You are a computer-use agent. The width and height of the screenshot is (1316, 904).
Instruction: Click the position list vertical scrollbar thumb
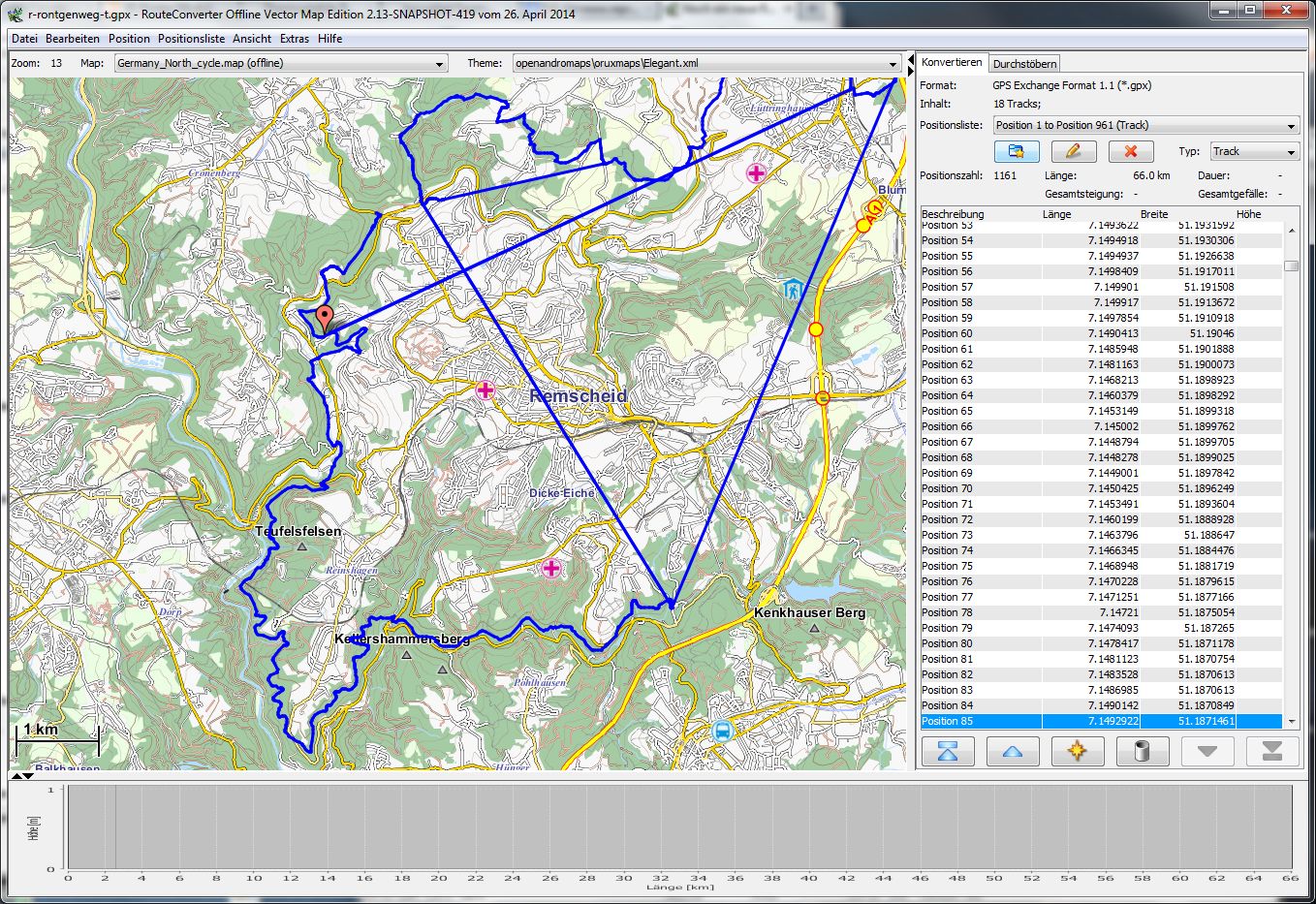click(1291, 265)
